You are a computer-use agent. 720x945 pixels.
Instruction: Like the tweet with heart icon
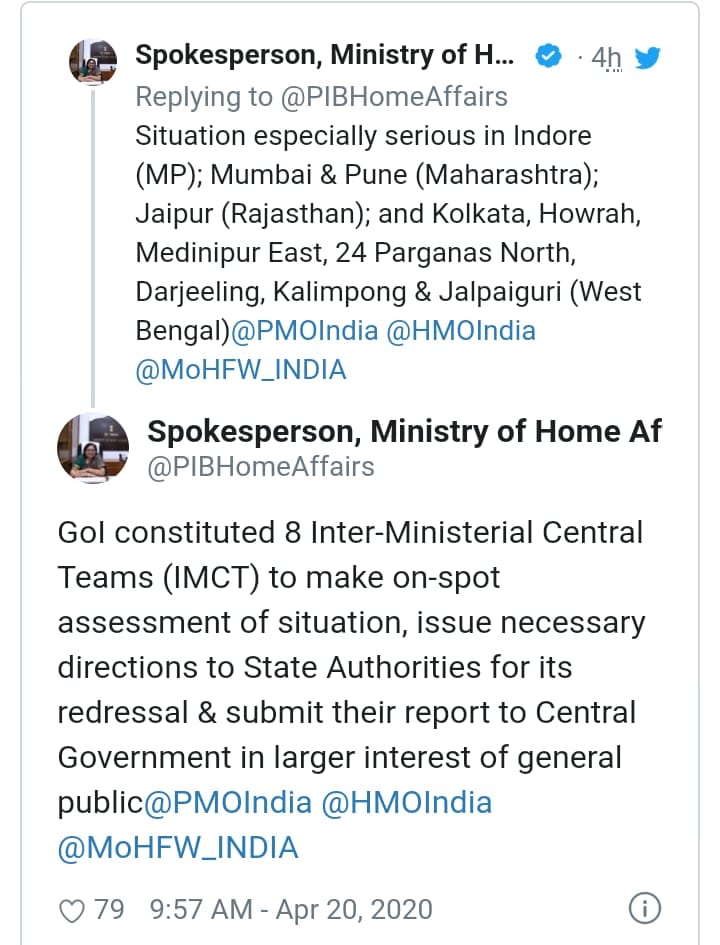72,911
